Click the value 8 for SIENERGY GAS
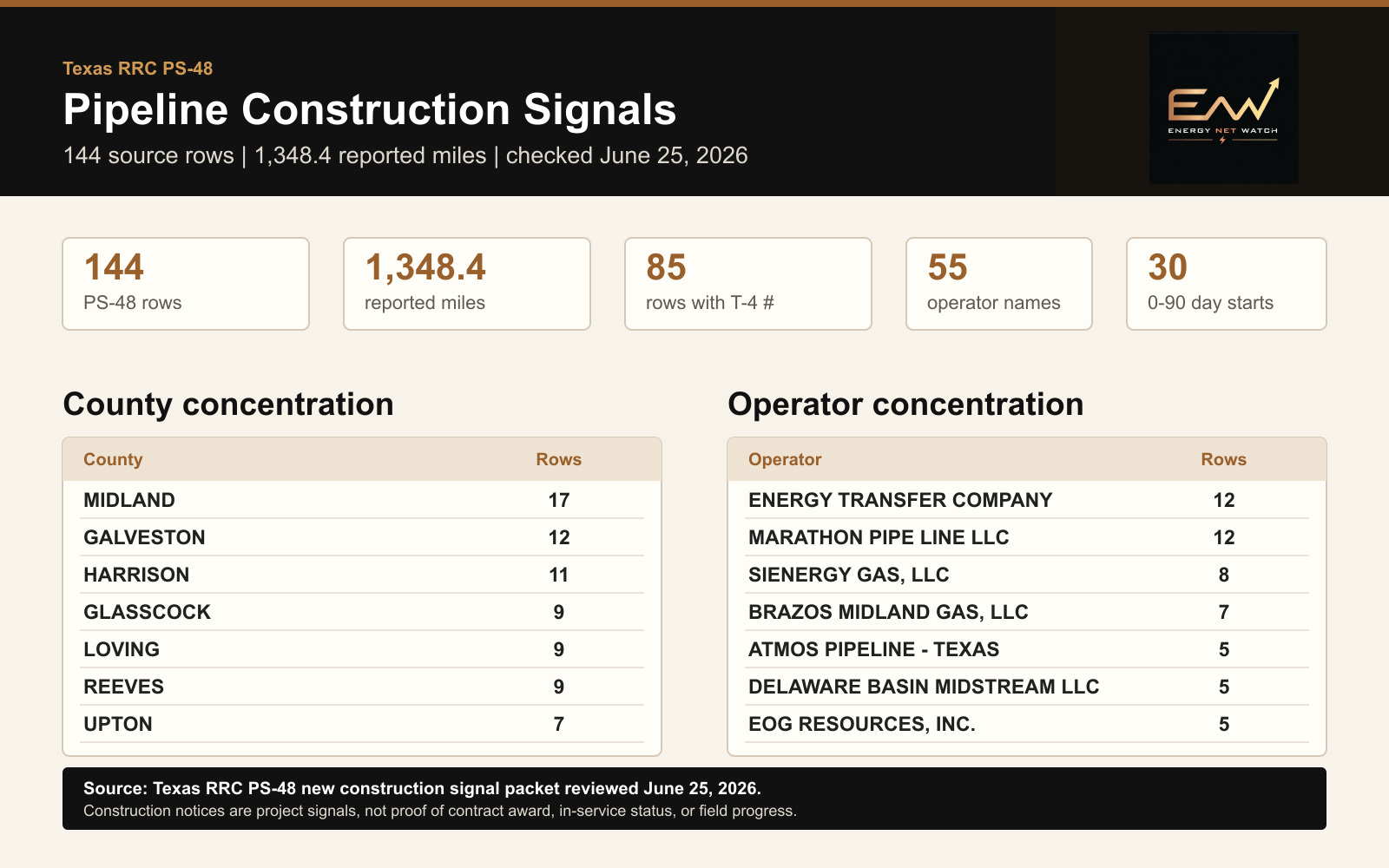Viewport: 1389px width, 868px height. click(1224, 575)
